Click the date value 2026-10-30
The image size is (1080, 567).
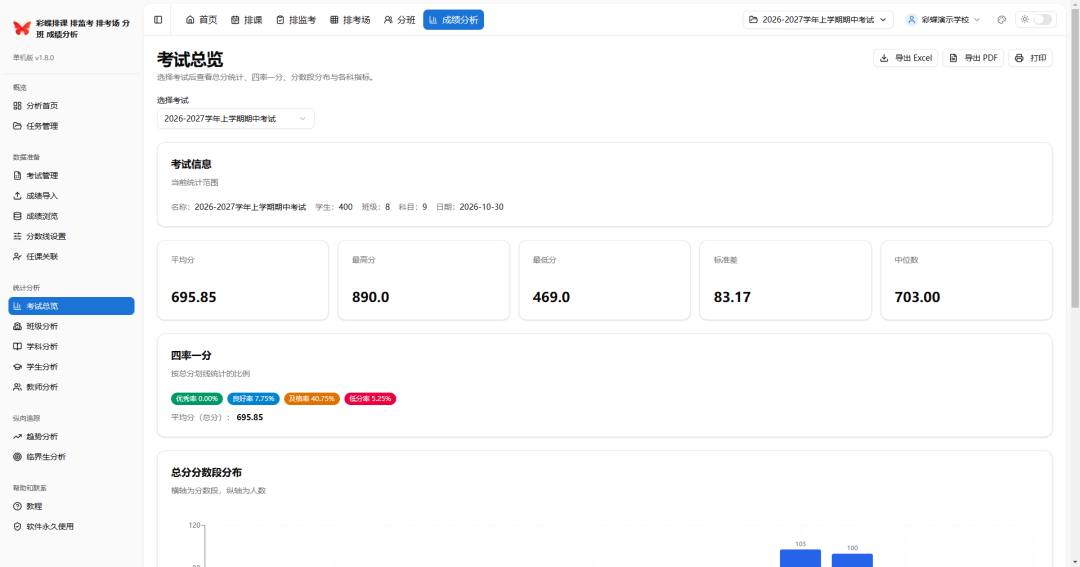(481, 207)
